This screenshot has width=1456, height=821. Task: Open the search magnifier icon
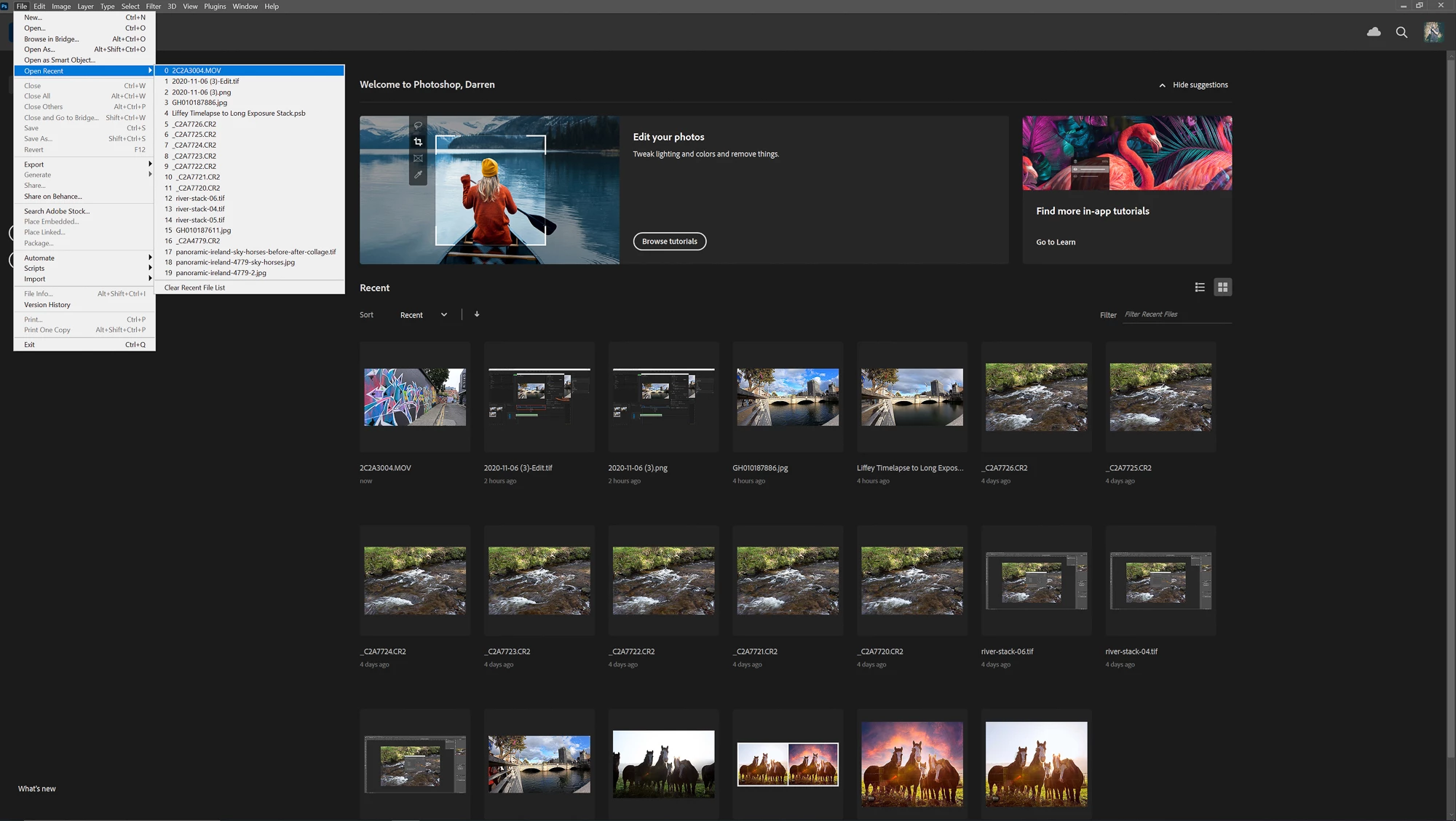(1401, 32)
